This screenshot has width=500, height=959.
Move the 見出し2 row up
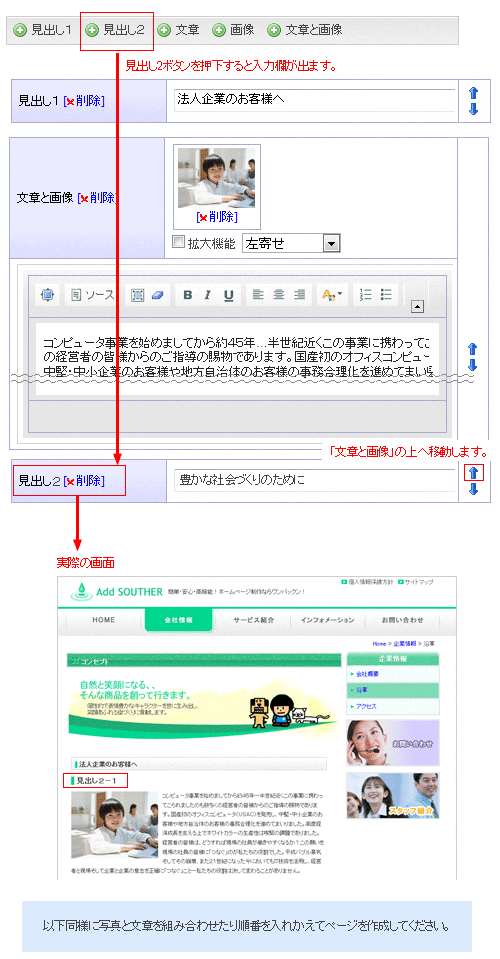click(x=474, y=472)
